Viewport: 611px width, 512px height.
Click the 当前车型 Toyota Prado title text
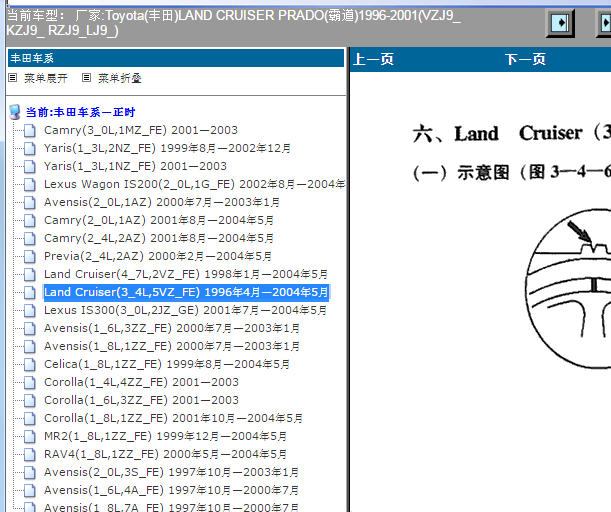(x=234, y=23)
